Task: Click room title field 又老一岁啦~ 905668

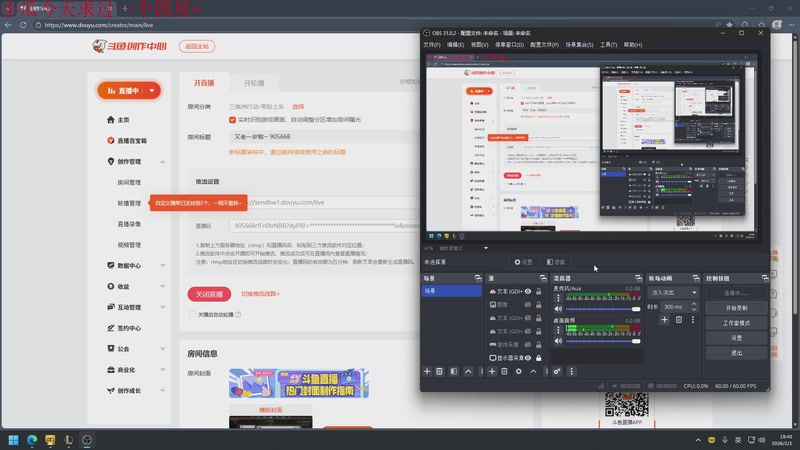Action: [x=324, y=137]
